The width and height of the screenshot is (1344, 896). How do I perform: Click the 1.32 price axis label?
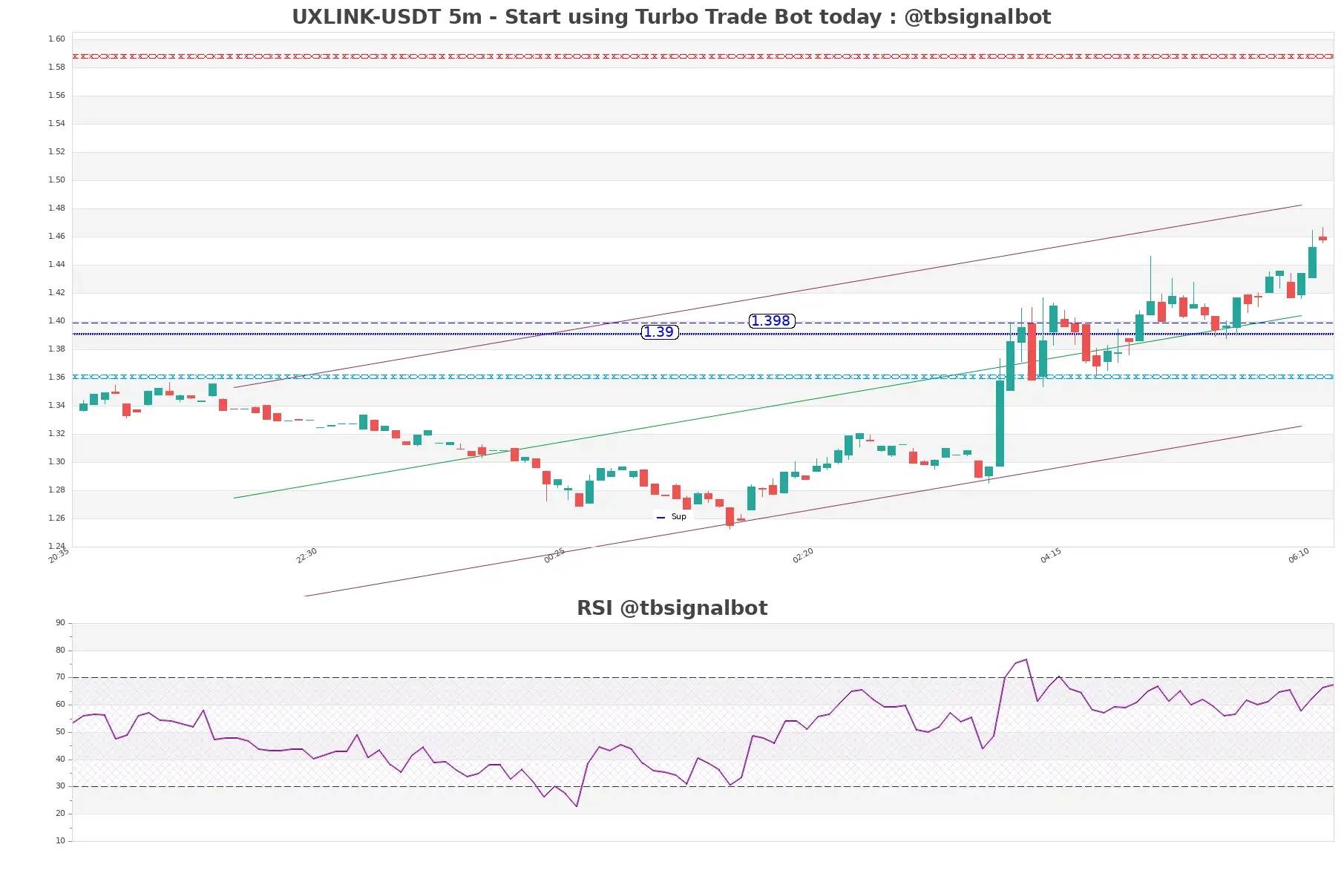coord(56,433)
